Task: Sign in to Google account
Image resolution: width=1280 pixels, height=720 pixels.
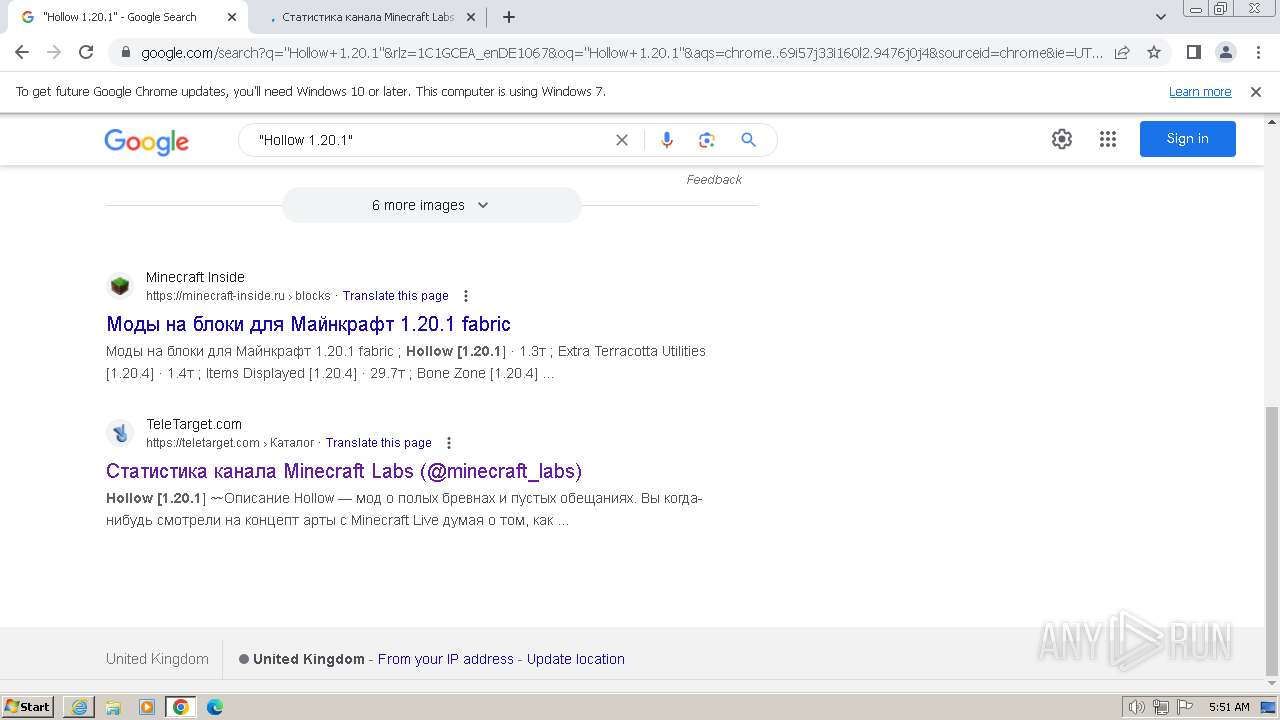Action: coord(1188,139)
